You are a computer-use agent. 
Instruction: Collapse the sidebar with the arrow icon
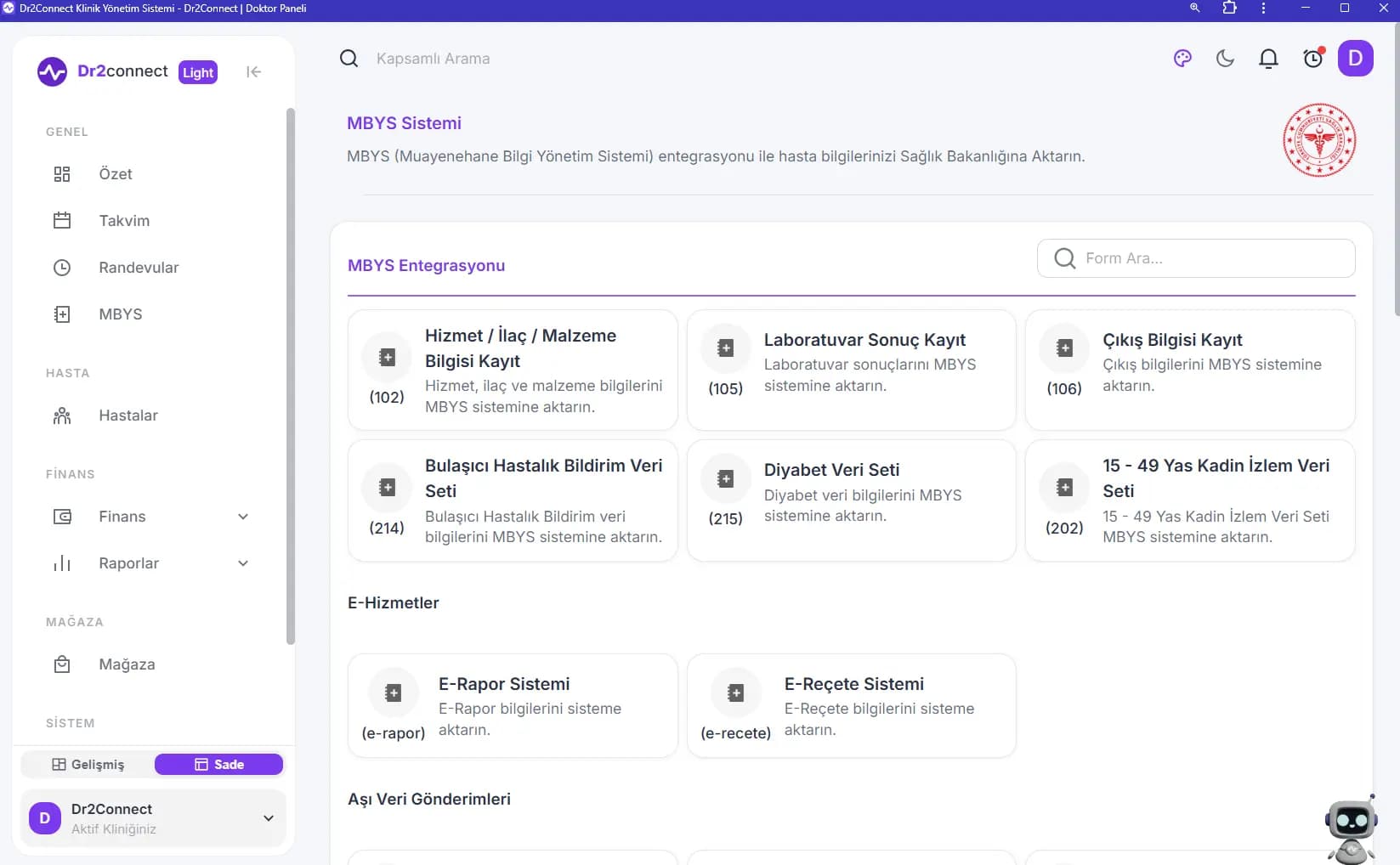[253, 72]
